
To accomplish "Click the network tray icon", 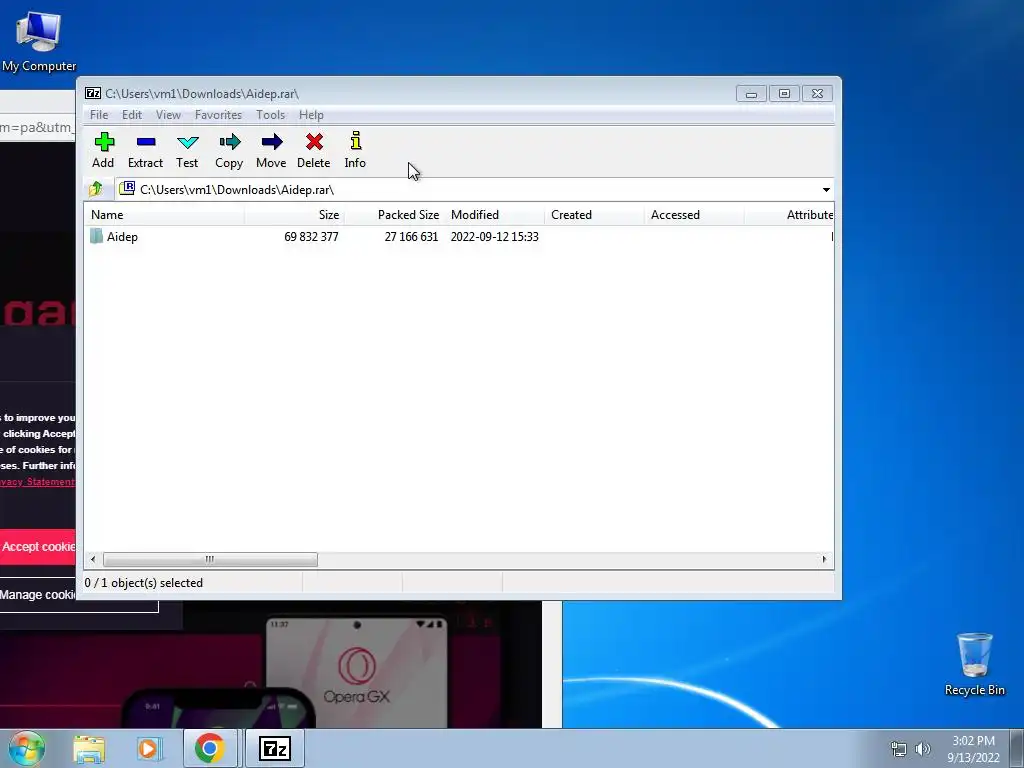I will click(x=899, y=749).
